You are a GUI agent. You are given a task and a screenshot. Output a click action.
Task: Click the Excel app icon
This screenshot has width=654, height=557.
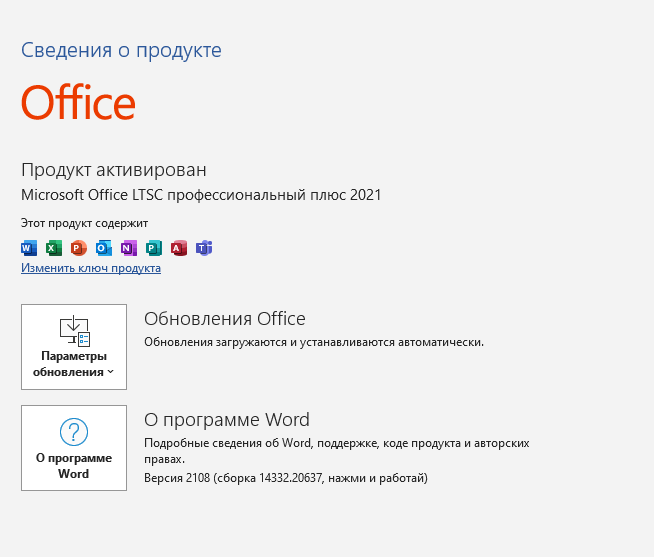tap(54, 248)
